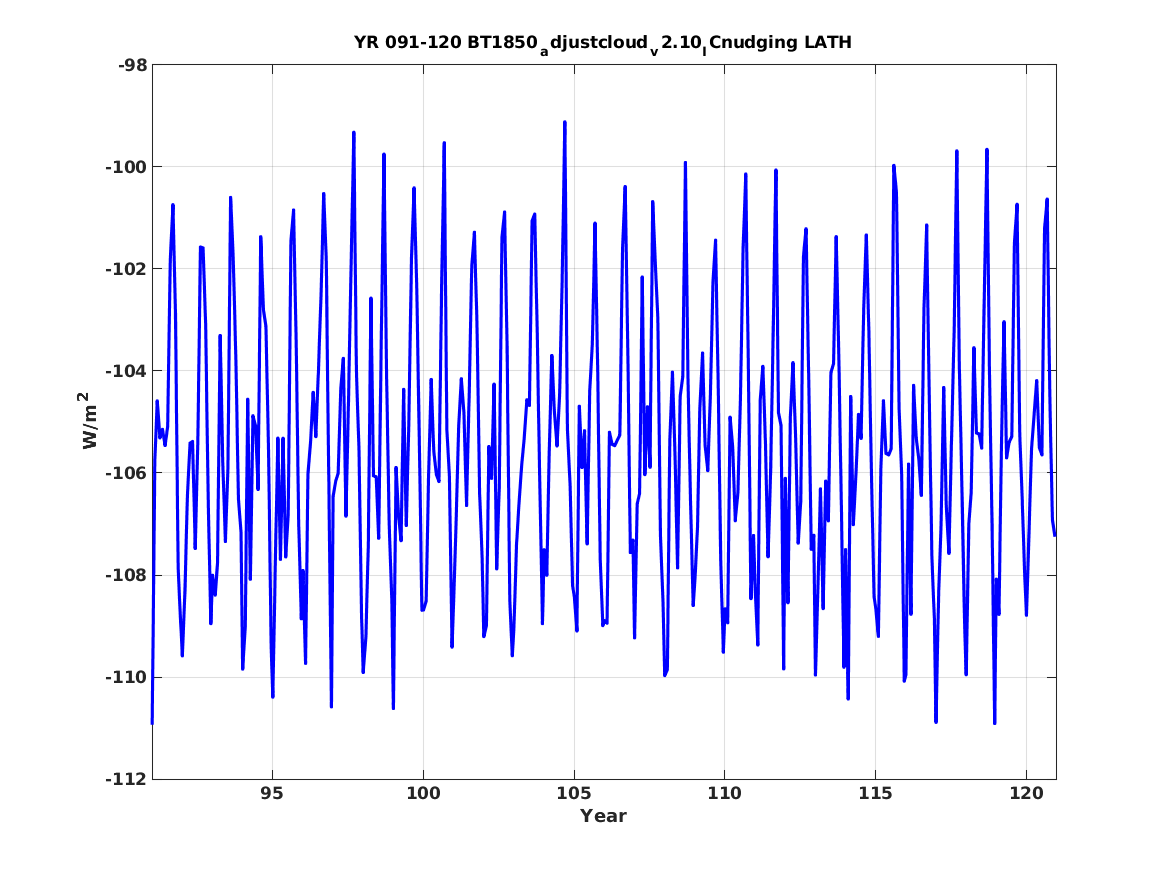Click the x-axis tick label 105
The width and height of the screenshot is (1167, 875).
(x=574, y=794)
